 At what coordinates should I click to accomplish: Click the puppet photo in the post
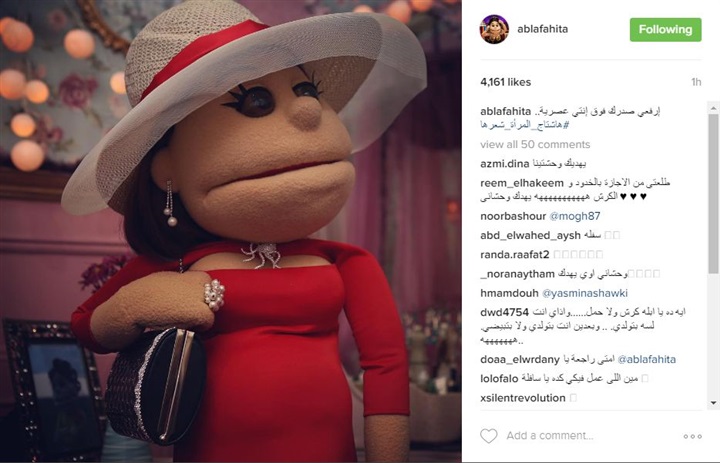point(231,232)
